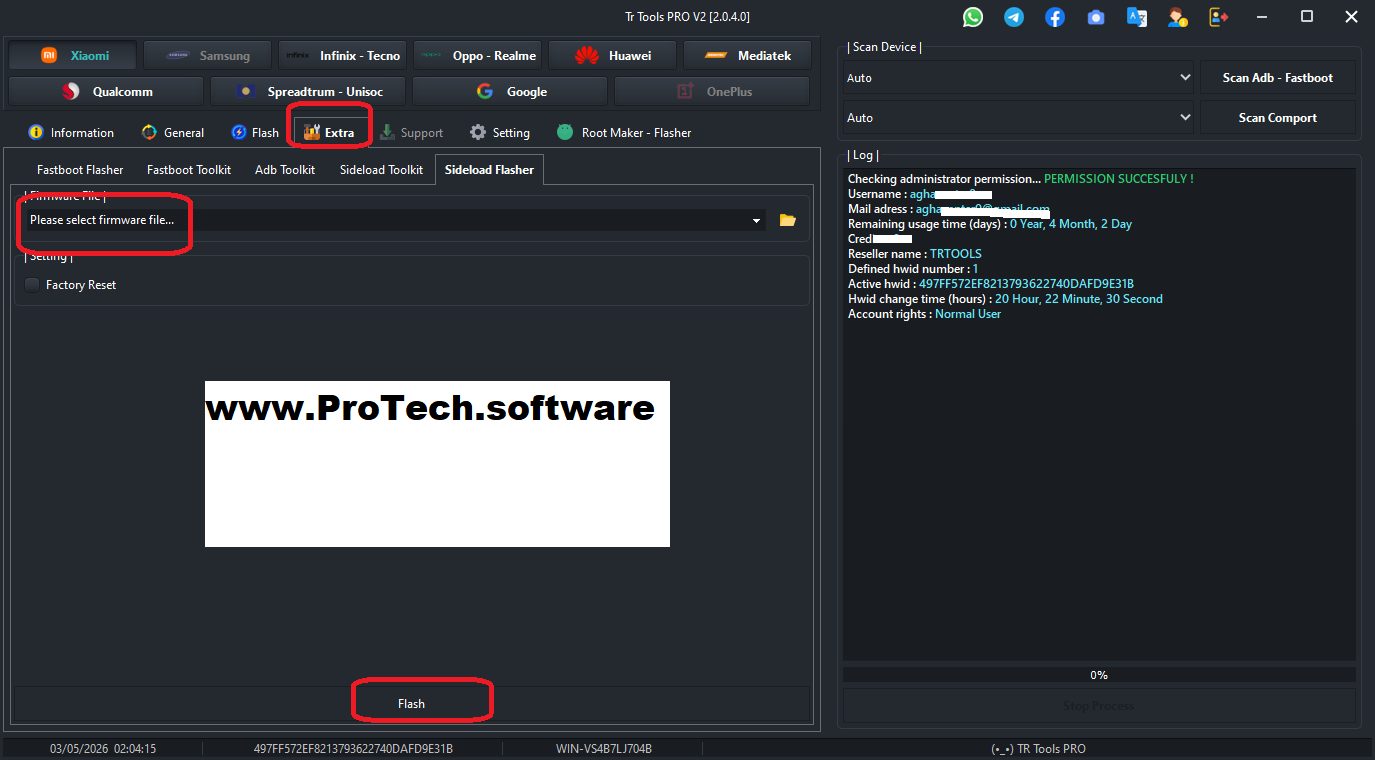Click TR Tools PRO label in status bar

(x=1038, y=749)
